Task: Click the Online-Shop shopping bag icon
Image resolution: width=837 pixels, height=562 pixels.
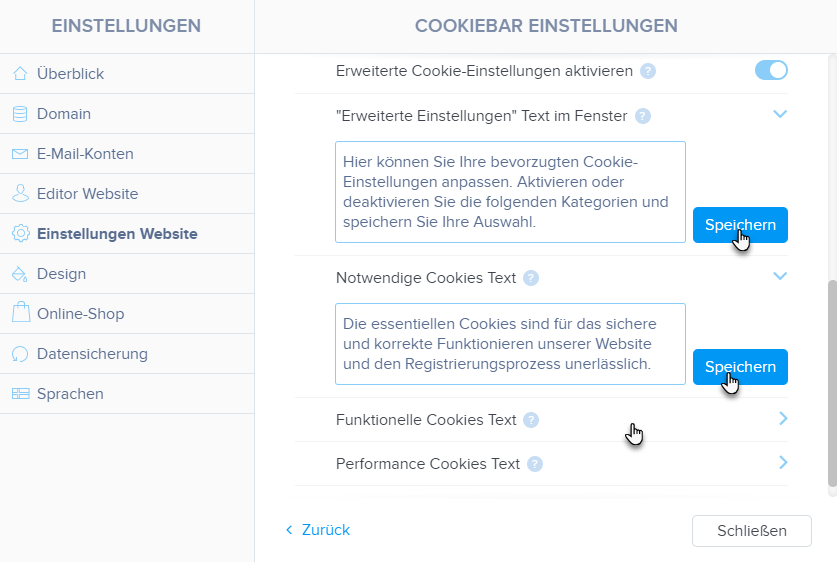Action: point(20,313)
